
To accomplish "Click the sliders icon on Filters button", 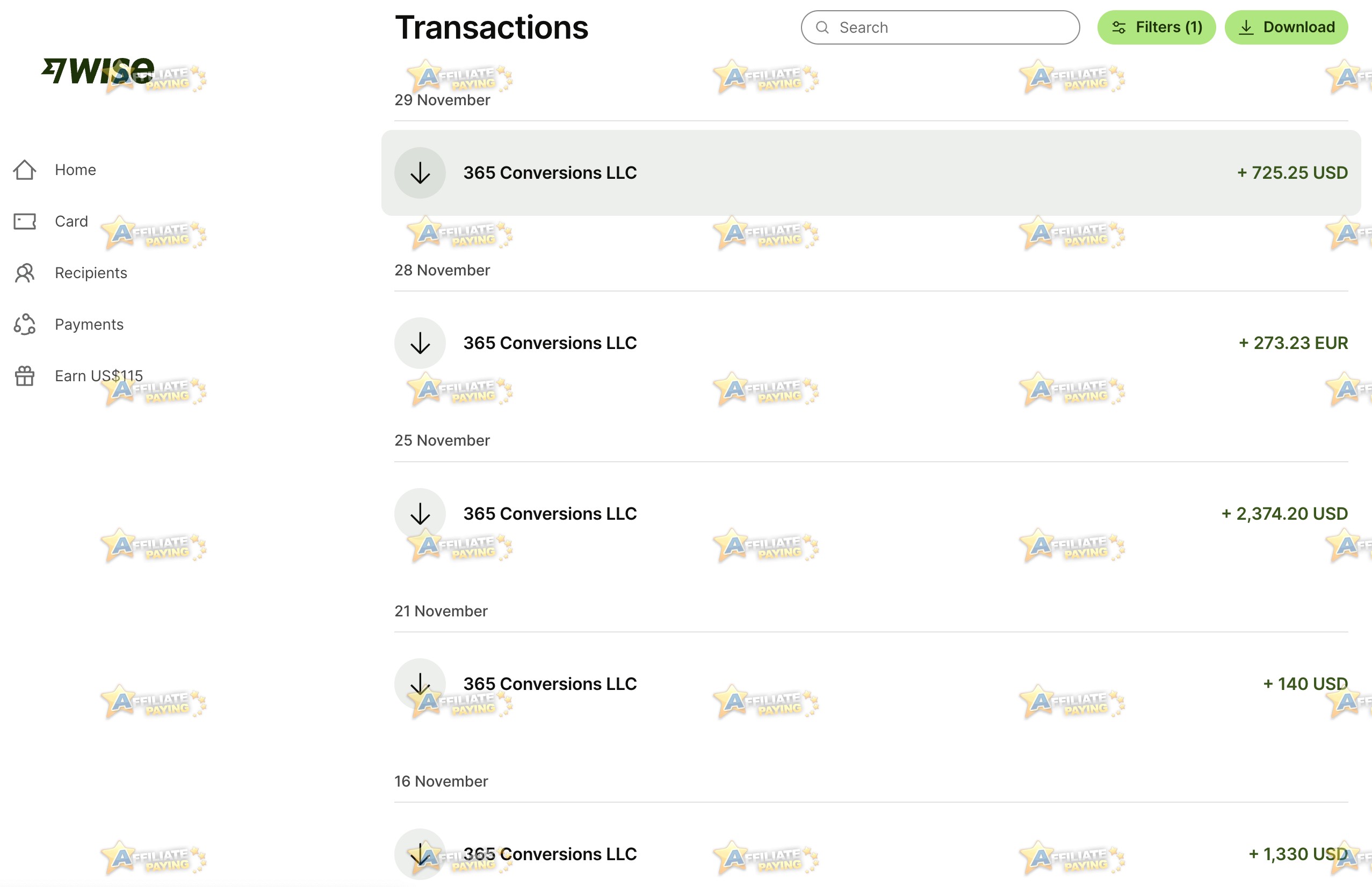I will [x=1118, y=27].
